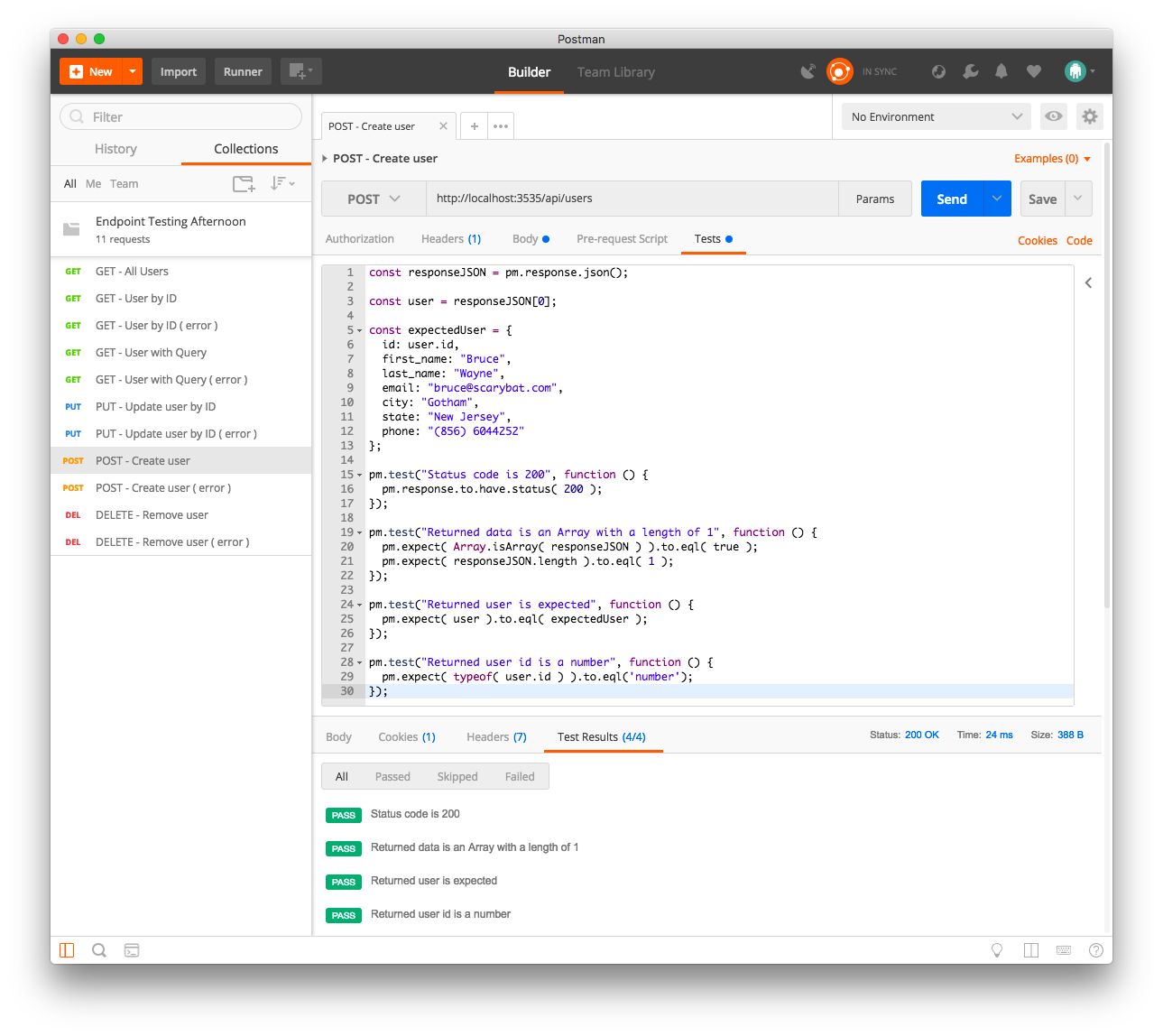Image resolution: width=1163 pixels, height=1036 pixels.
Task: Open the Cookies link
Action: click(x=1038, y=241)
